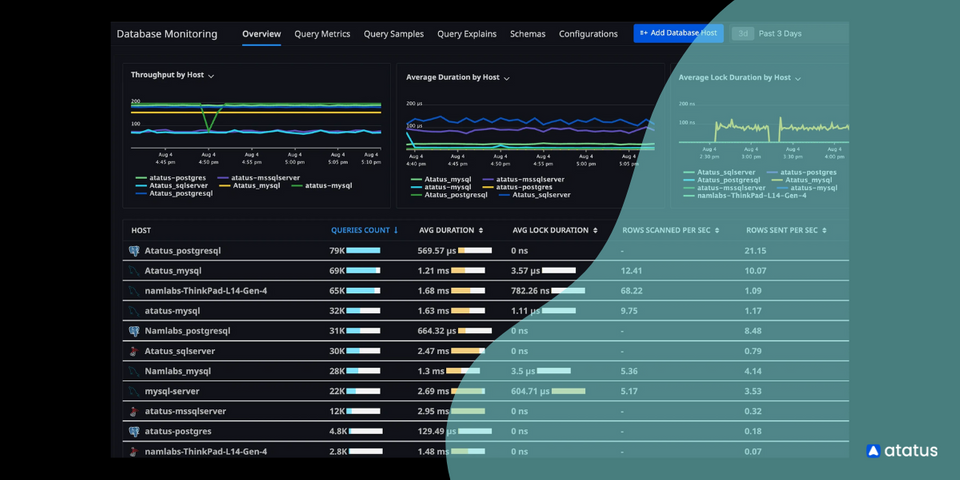Viewport: 960px width, 480px height.
Task: Toggle Atatus_mysql series in Average Duration legend
Action: click(441, 179)
